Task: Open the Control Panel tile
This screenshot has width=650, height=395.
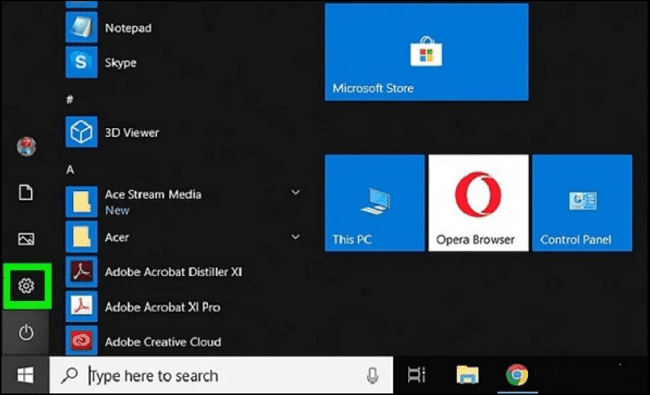Action: [582, 203]
